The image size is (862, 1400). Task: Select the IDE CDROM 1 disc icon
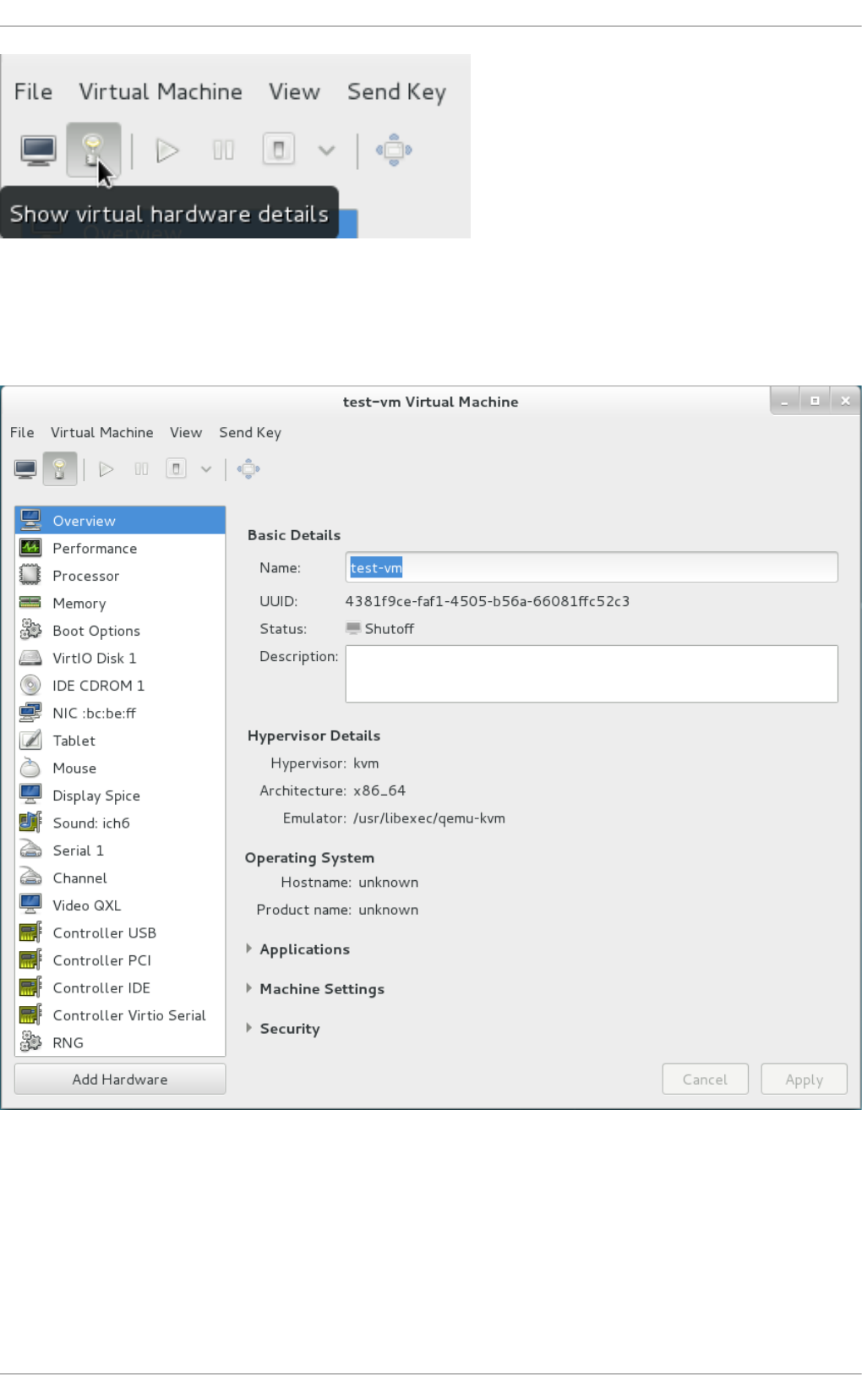[x=30, y=686]
